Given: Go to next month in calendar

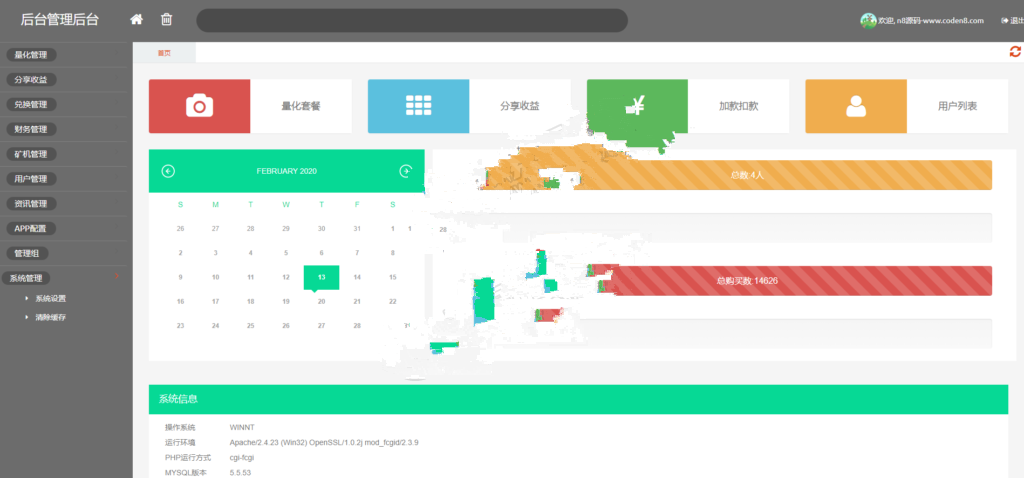Looking at the screenshot, I should 406,171.
